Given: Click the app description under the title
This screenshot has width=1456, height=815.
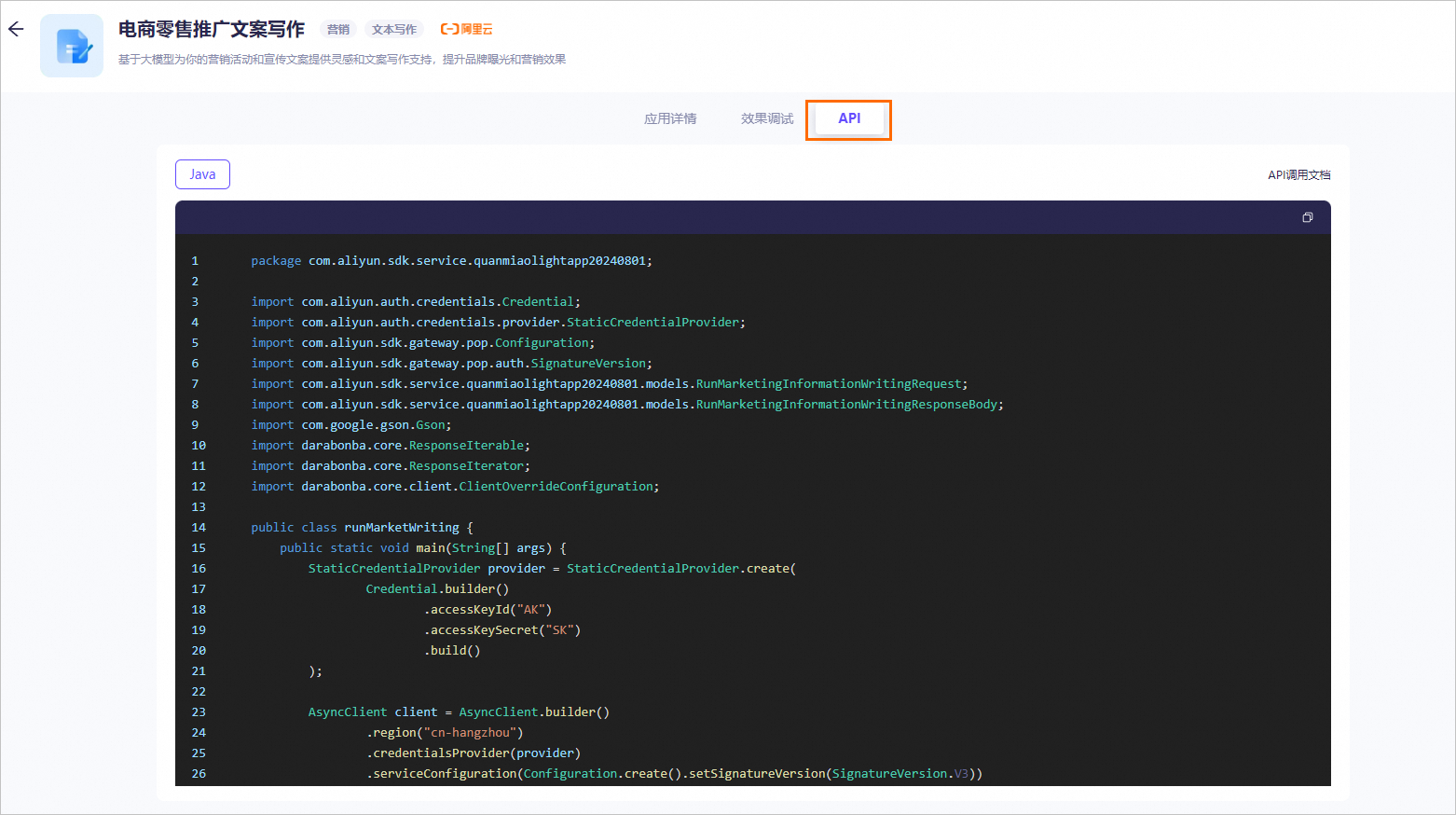Looking at the screenshot, I should [342, 59].
